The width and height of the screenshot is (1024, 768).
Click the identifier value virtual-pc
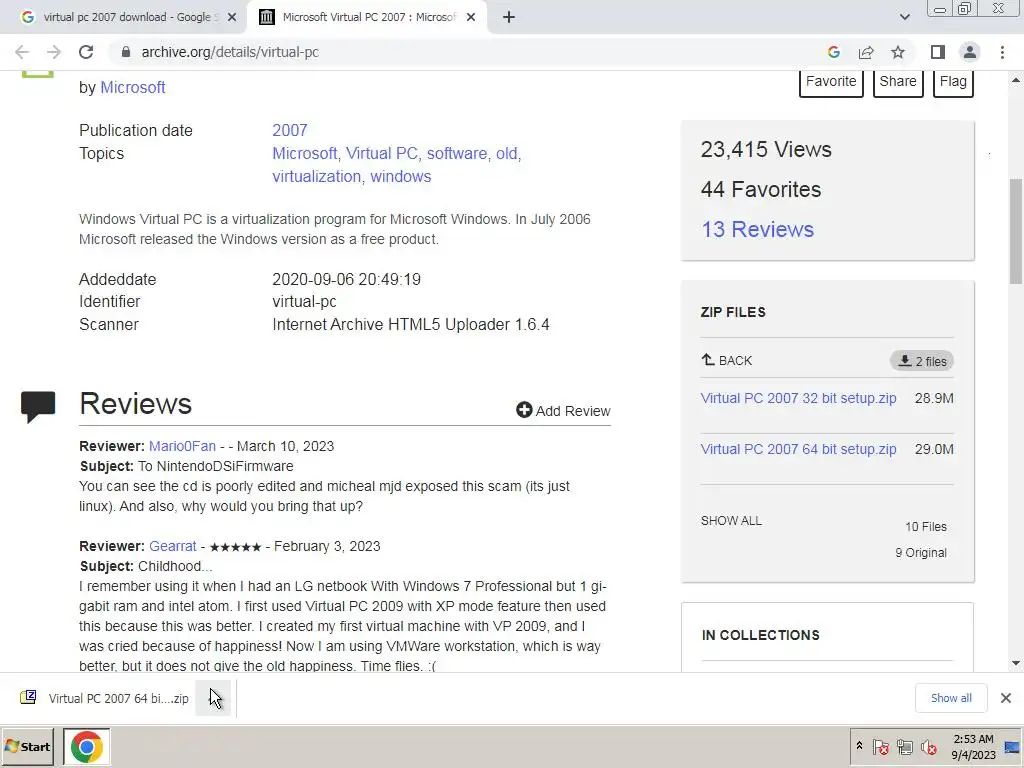tap(304, 302)
